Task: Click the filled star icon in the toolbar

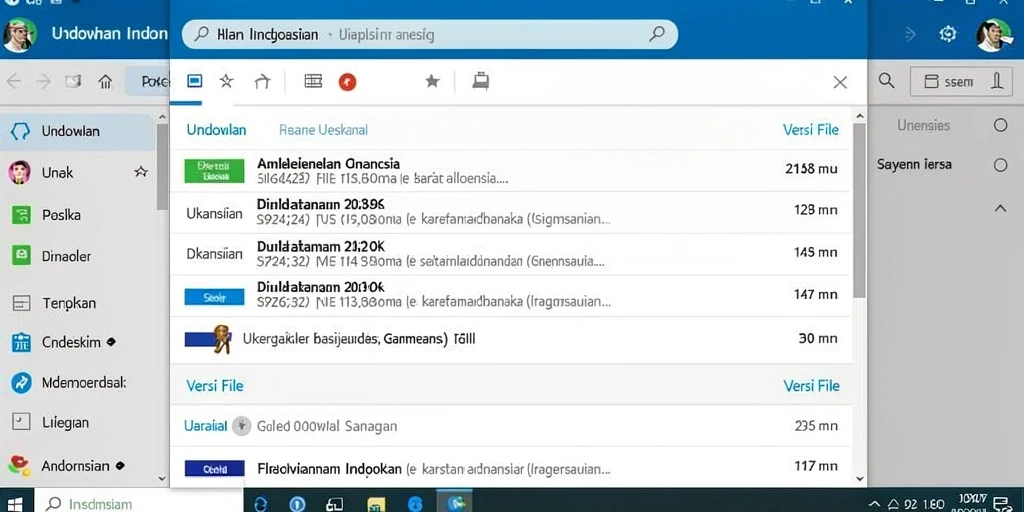Action: 432,81
